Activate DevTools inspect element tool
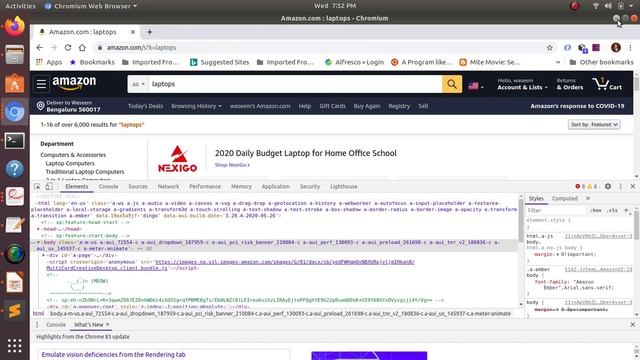Image resolution: width=640 pixels, height=360 pixels. 37,187
